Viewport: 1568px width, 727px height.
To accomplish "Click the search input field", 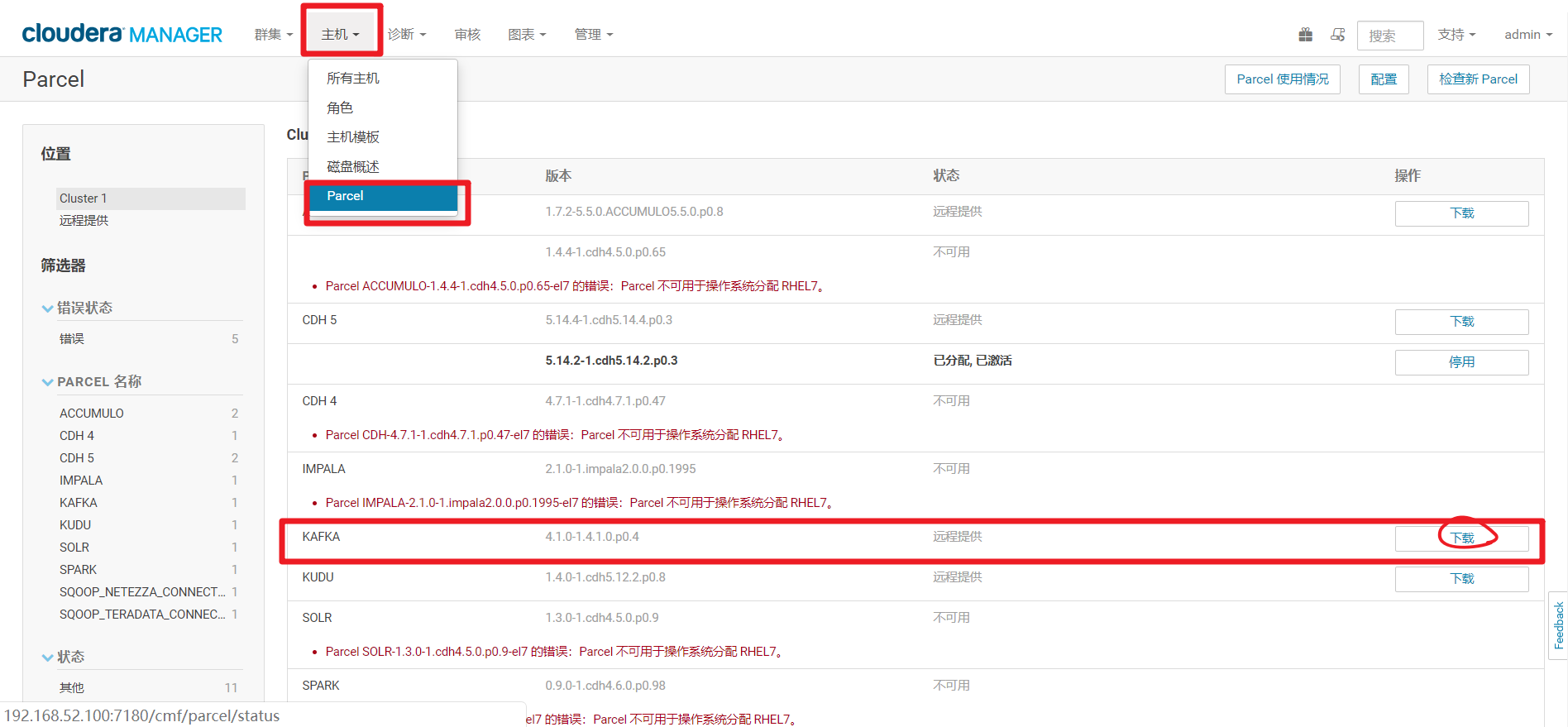I will pos(1390,36).
